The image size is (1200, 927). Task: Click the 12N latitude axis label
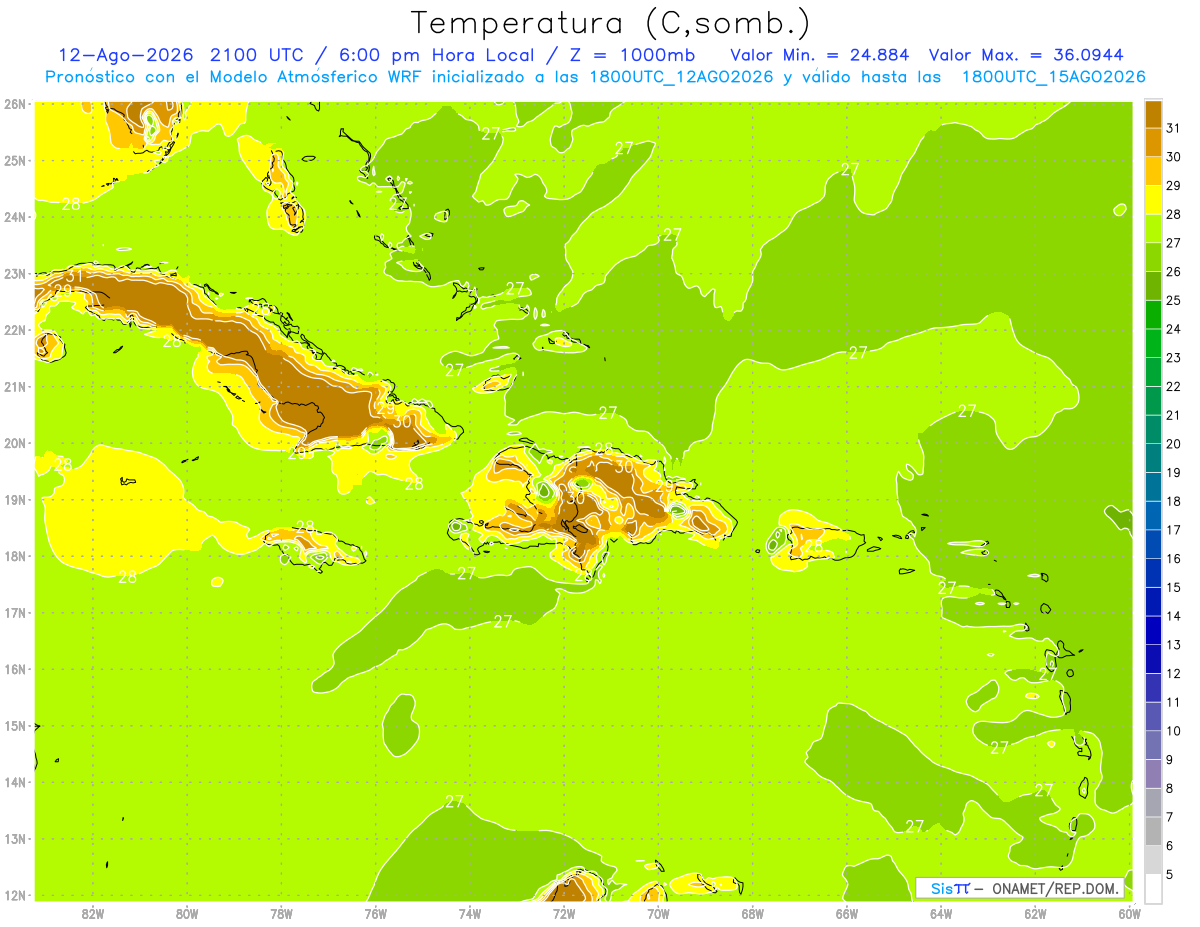(15, 895)
